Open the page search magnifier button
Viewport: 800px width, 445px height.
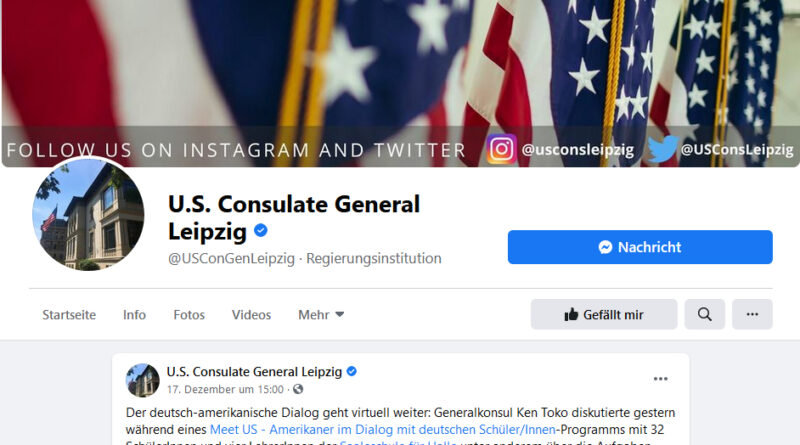[x=705, y=314]
